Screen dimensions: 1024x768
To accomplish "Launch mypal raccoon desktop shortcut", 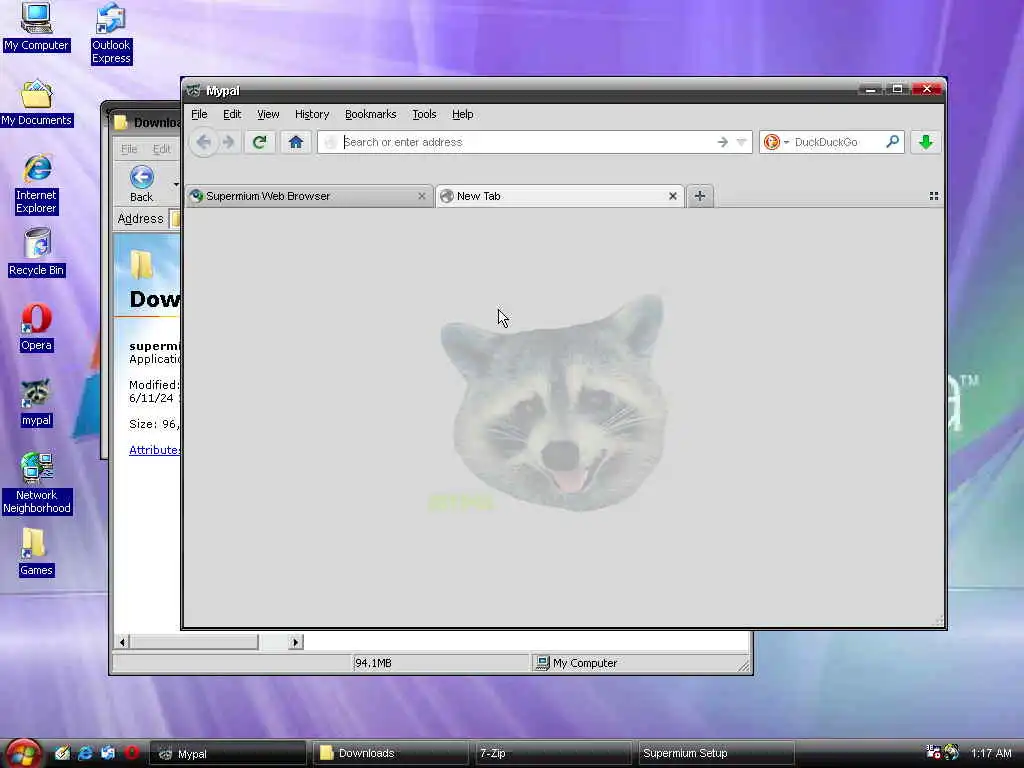I will (x=36, y=403).
